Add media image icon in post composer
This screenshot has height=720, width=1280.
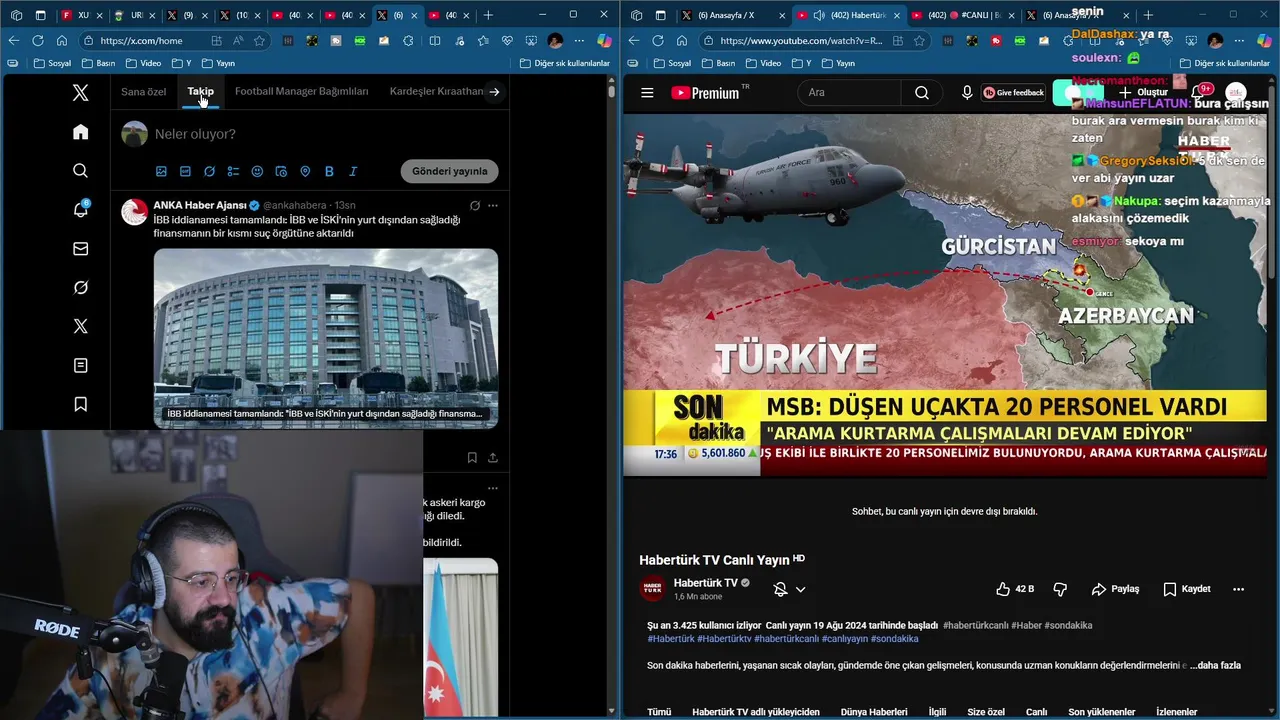(161, 171)
